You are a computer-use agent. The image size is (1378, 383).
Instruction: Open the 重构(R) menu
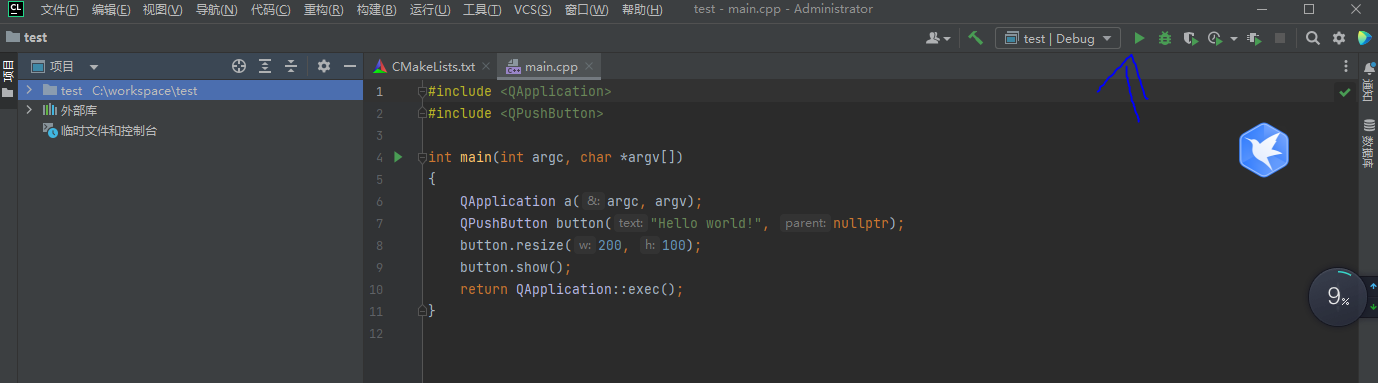[x=324, y=10]
